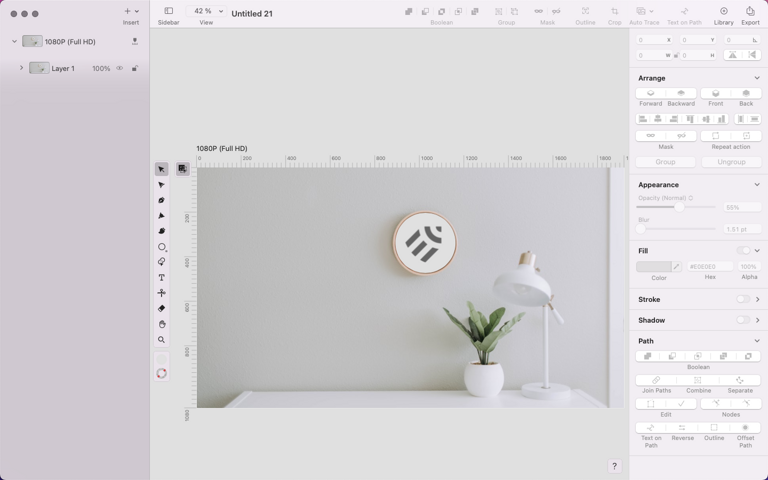Click the Layer 1 thumbnail
The image size is (768, 480).
[x=39, y=68]
